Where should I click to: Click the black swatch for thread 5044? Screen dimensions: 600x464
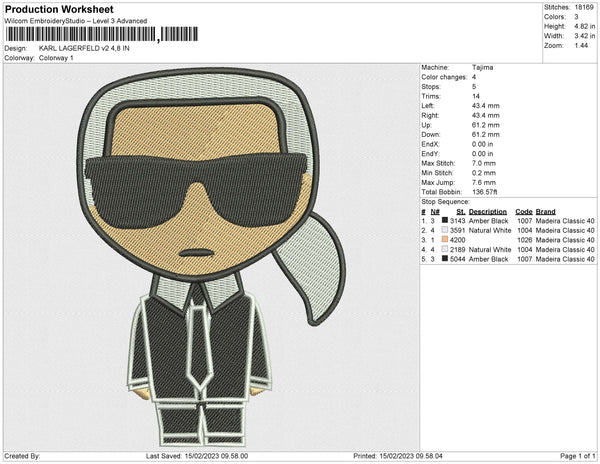(445, 259)
